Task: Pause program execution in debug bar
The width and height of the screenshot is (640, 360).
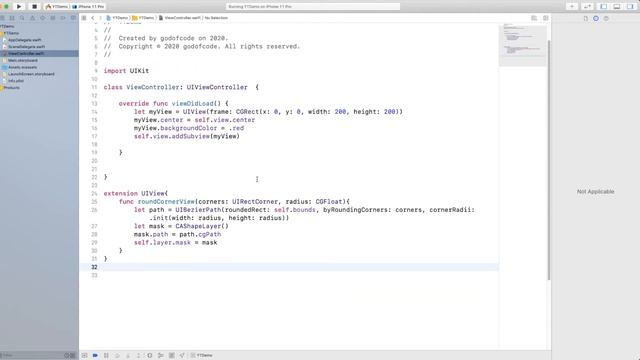Action: coord(106,356)
